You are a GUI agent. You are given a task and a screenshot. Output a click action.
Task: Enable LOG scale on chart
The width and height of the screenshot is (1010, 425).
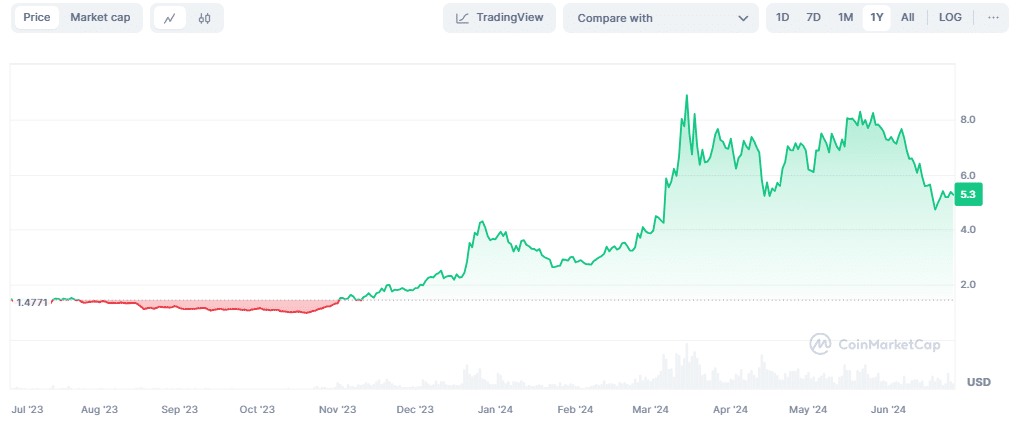[950, 18]
